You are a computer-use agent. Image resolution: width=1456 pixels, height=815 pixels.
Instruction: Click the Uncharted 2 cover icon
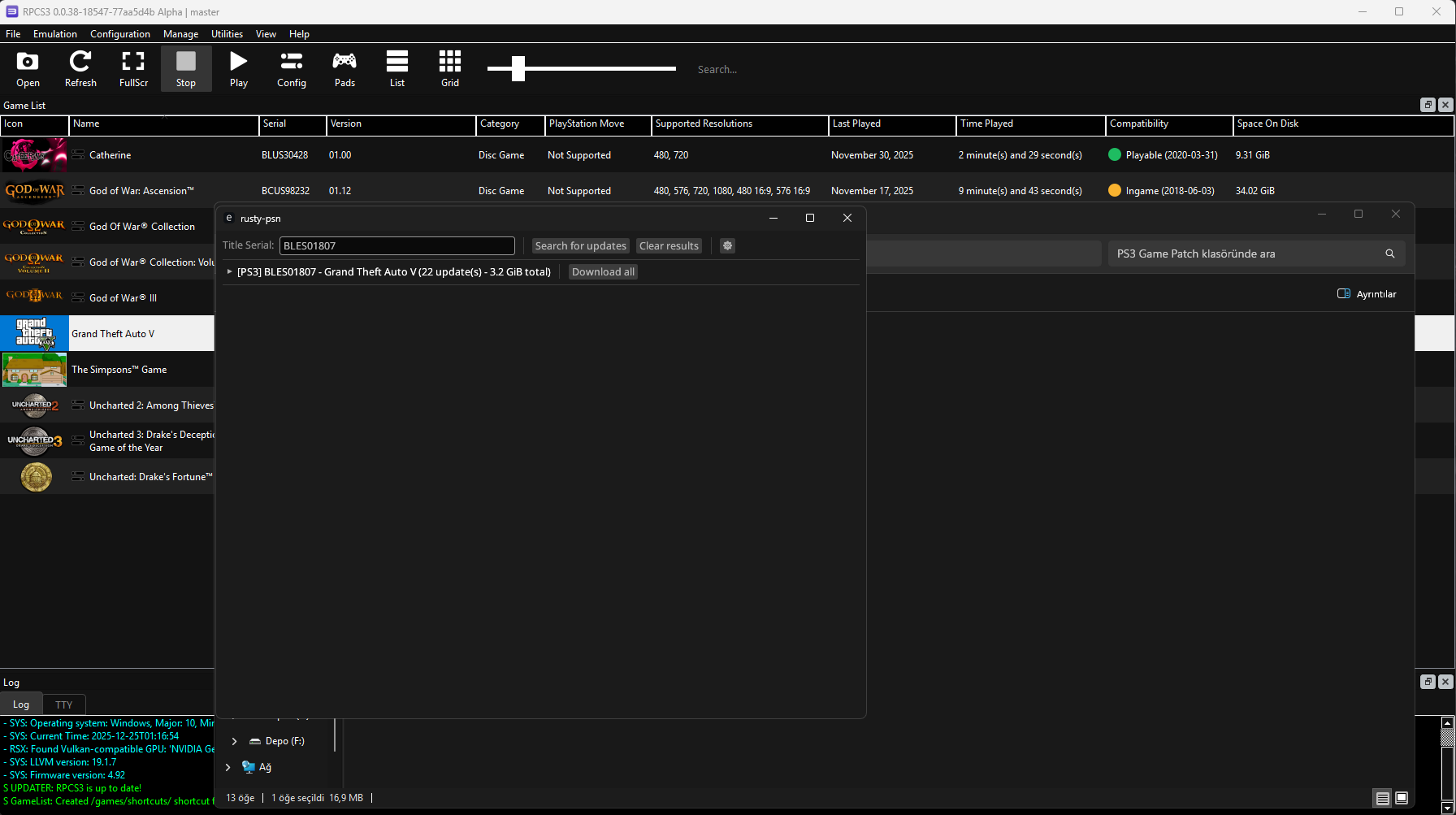34,405
